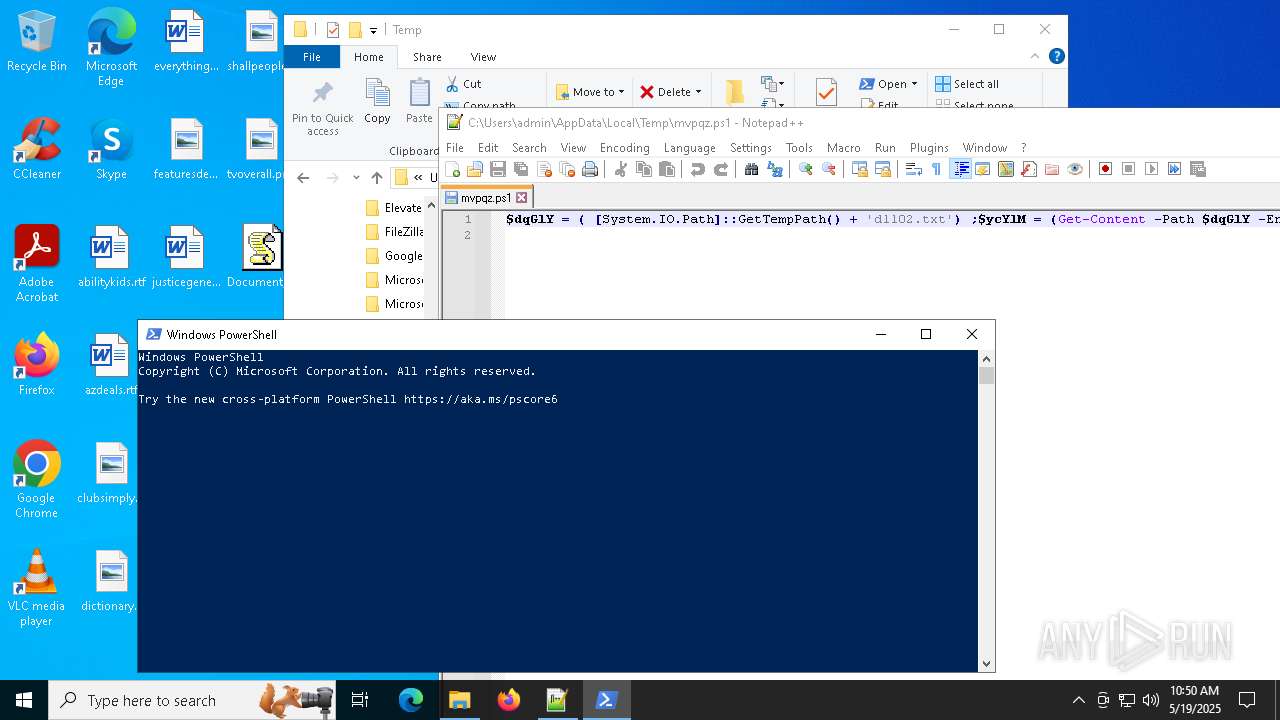Image resolution: width=1280 pixels, height=720 pixels.
Task: Click the Find binoculars icon in Notepad++
Action: pos(751,169)
